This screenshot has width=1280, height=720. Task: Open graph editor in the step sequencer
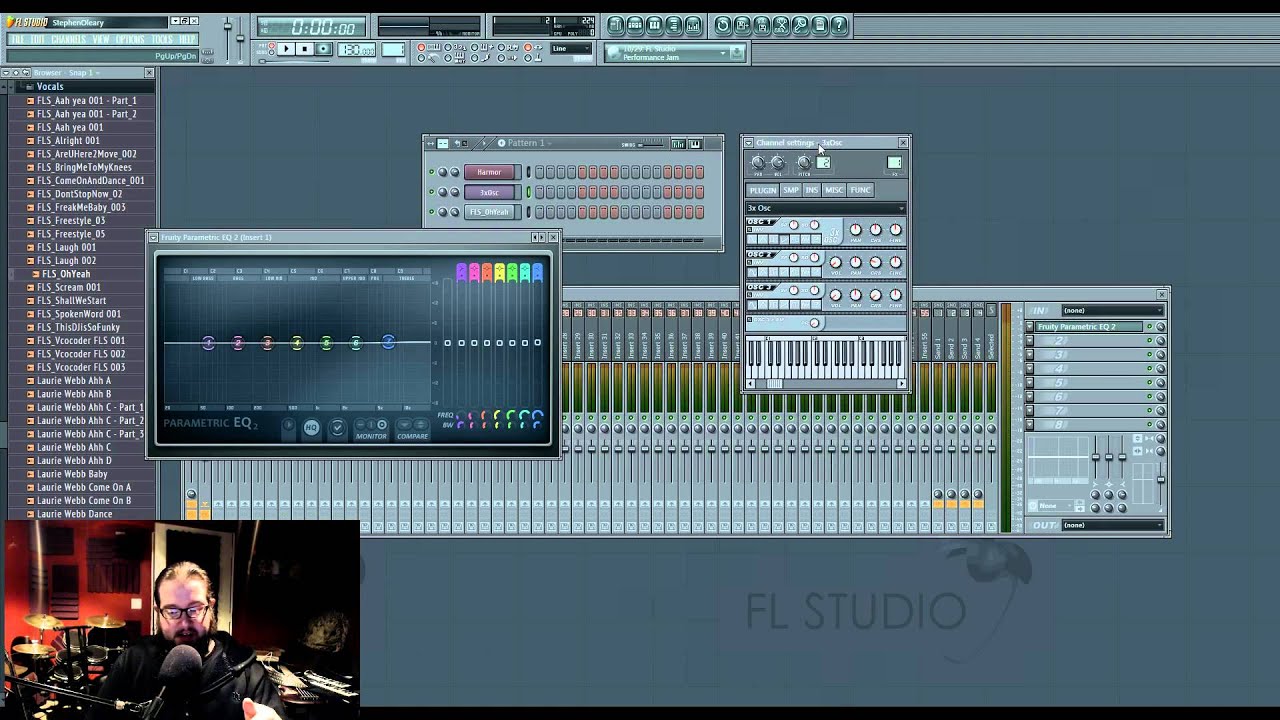point(679,144)
